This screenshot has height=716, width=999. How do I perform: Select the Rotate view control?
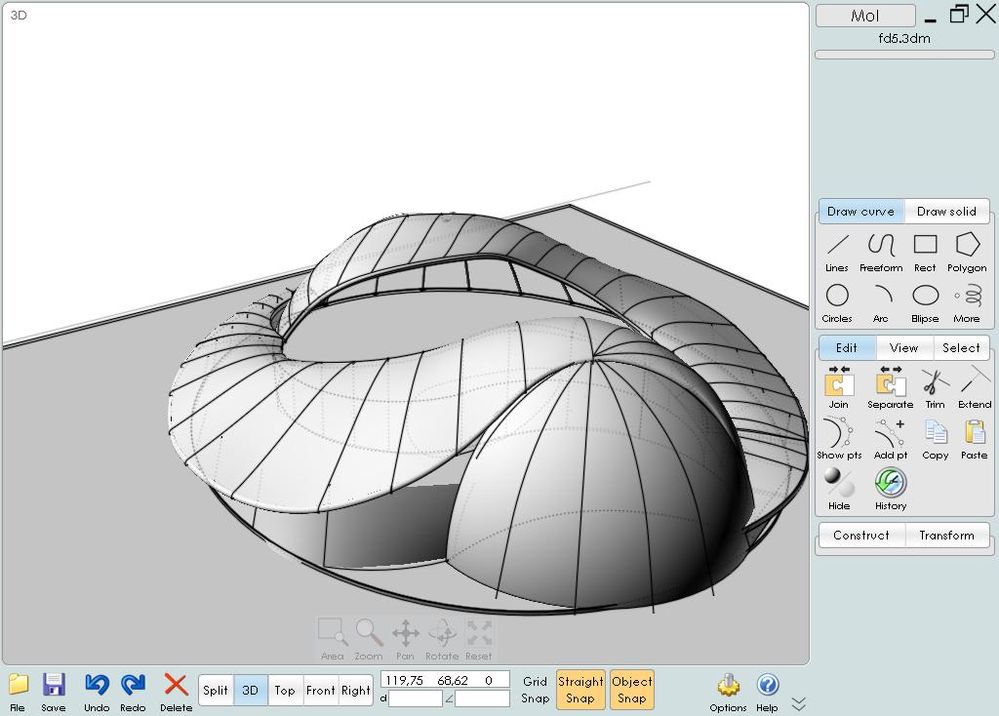[x=441, y=633]
